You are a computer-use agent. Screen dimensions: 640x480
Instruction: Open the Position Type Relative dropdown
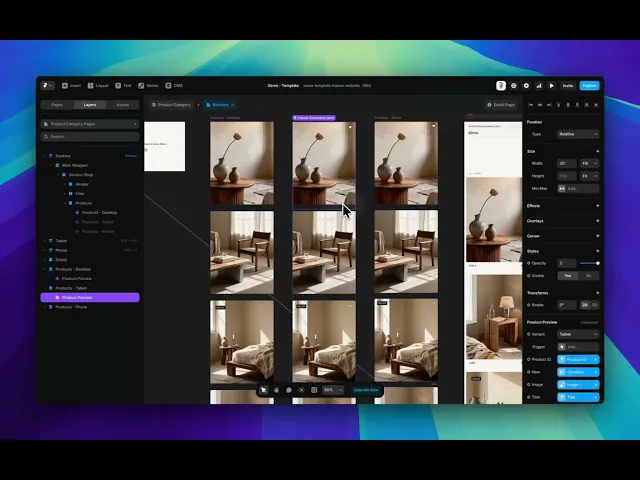578,134
